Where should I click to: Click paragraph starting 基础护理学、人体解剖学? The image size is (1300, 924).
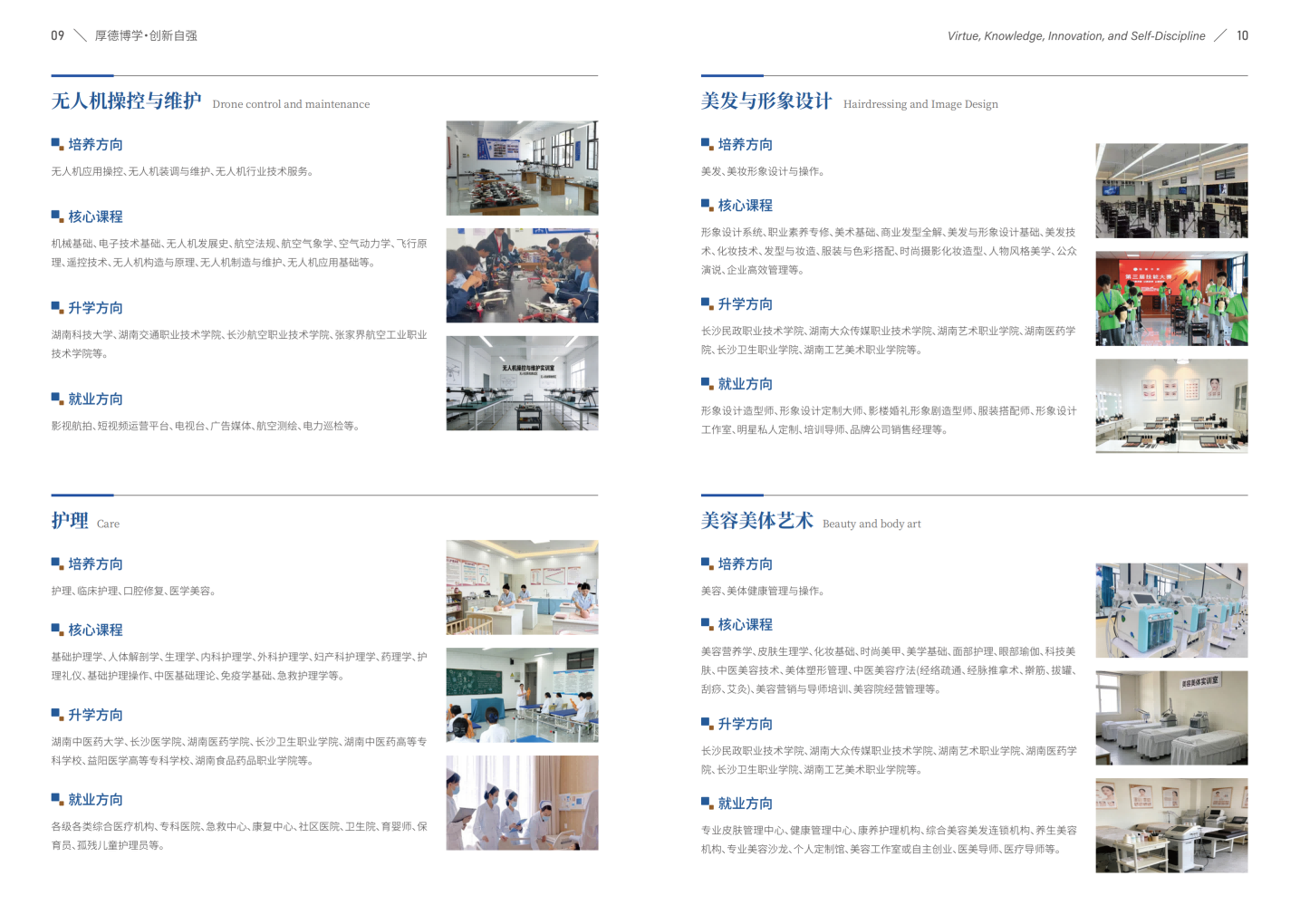239,666
